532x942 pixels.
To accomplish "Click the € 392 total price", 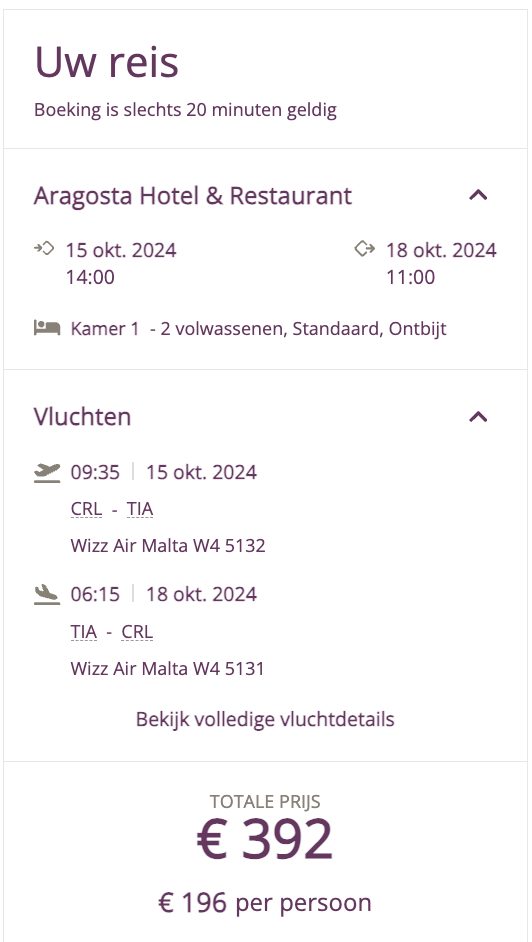I will 265,839.
